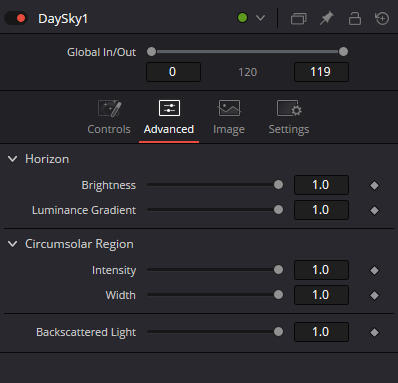The height and width of the screenshot is (383, 398).
Task: Pin the DaySky1 inspector
Action: pos(327,18)
